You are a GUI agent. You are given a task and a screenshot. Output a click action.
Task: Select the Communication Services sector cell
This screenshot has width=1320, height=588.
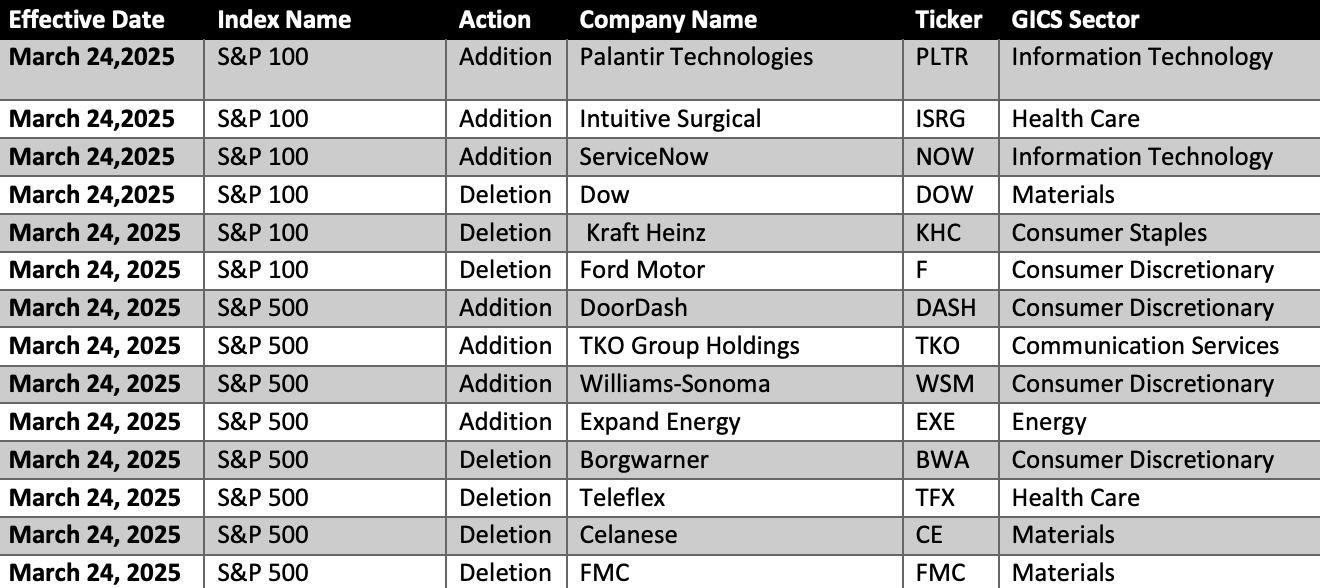(1159, 346)
